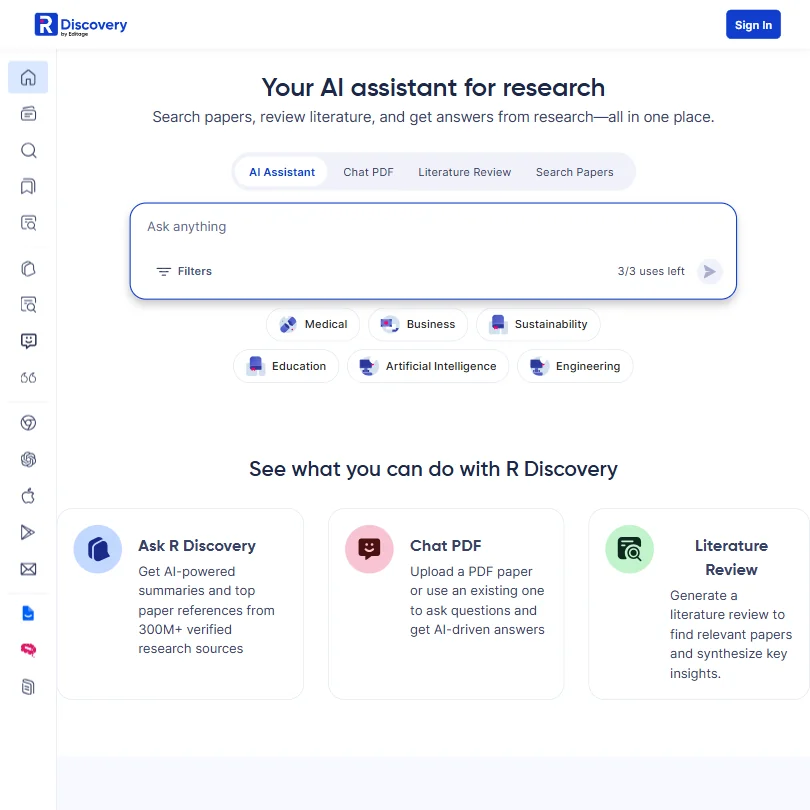Open the blue document smile icon
The height and width of the screenshot is (810, 810).
click(28, 613)
